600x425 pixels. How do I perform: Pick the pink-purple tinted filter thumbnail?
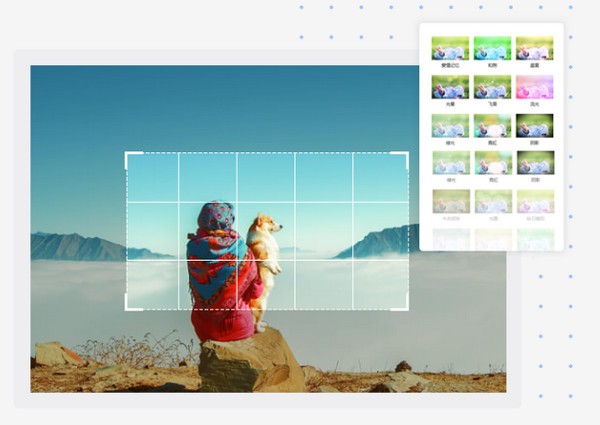click(534, 87)
